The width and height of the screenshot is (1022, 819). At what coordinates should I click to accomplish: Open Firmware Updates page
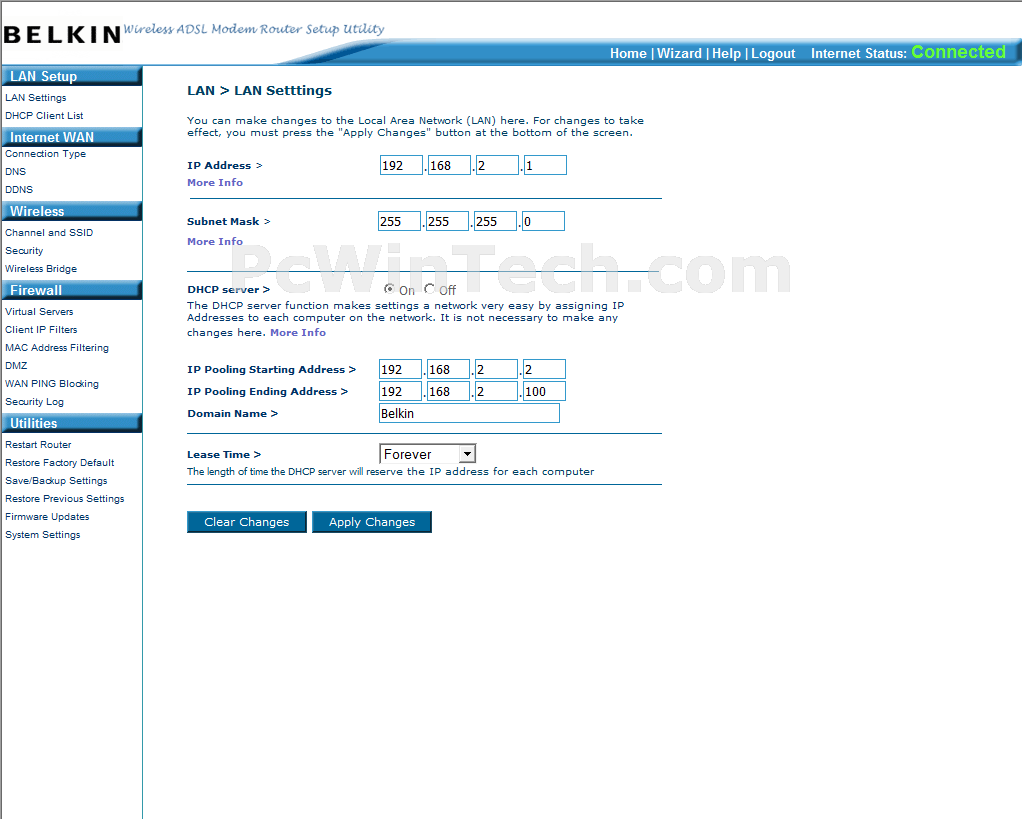pyautogui.click(x=47, y=517)
